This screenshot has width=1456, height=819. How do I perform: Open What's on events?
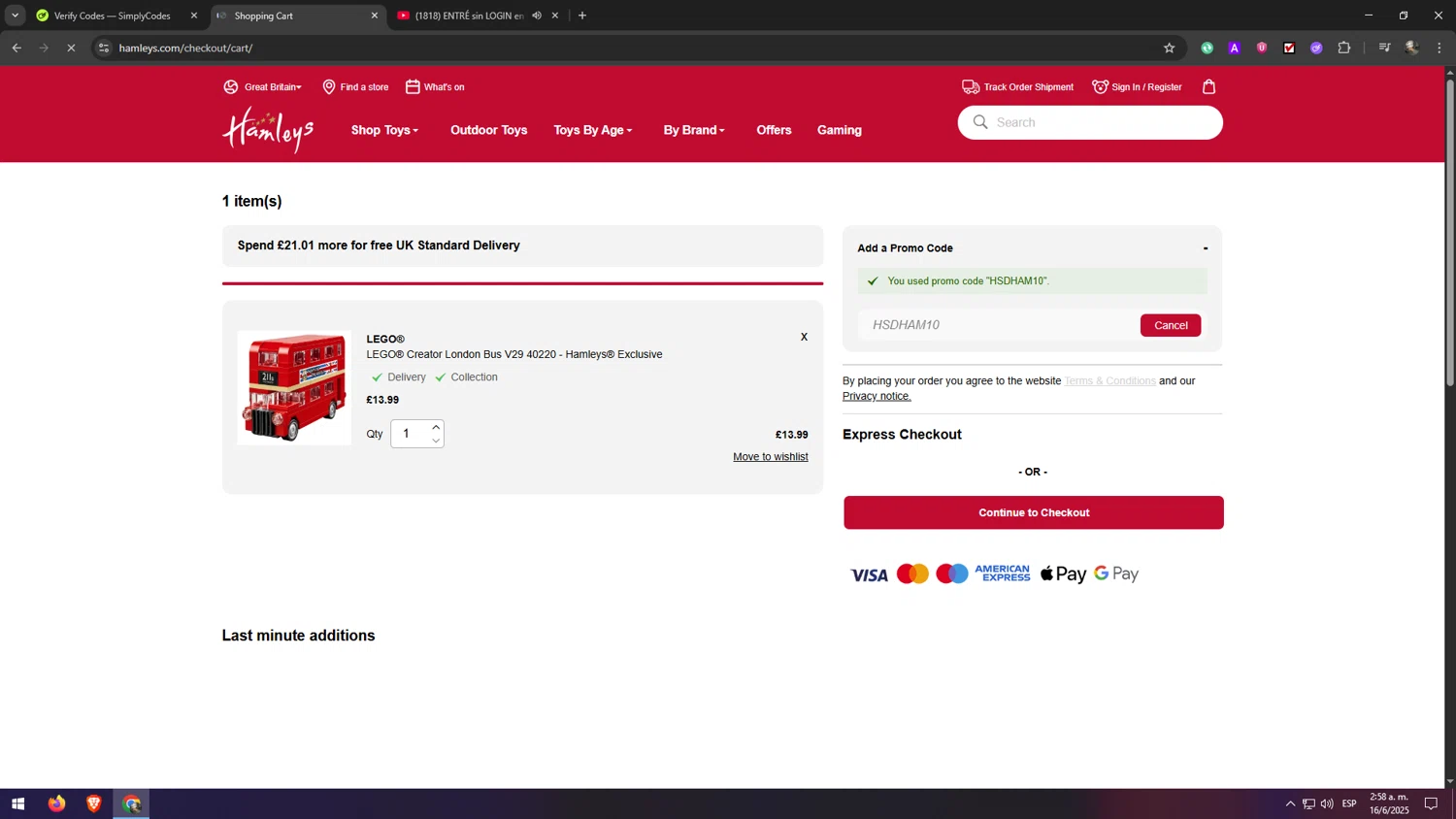(x=435, y=87)
